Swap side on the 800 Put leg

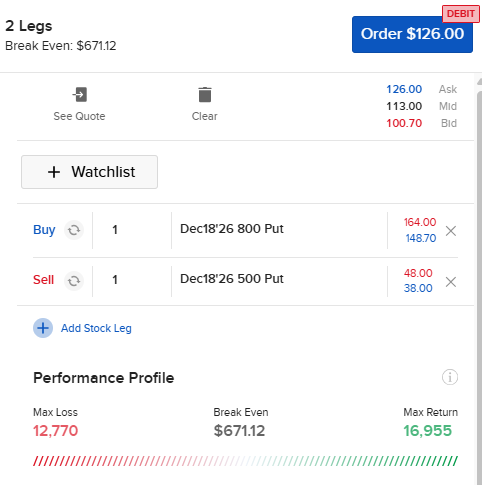coord(74,230)
